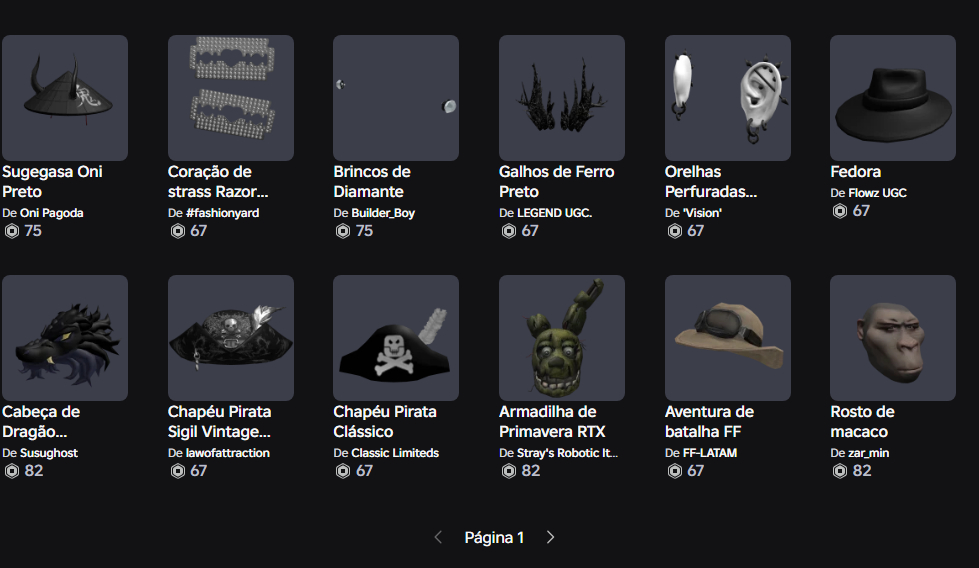979x568 pixels.
Task: Click the Orelhas Perfuradas title
Action: point(711,182)
